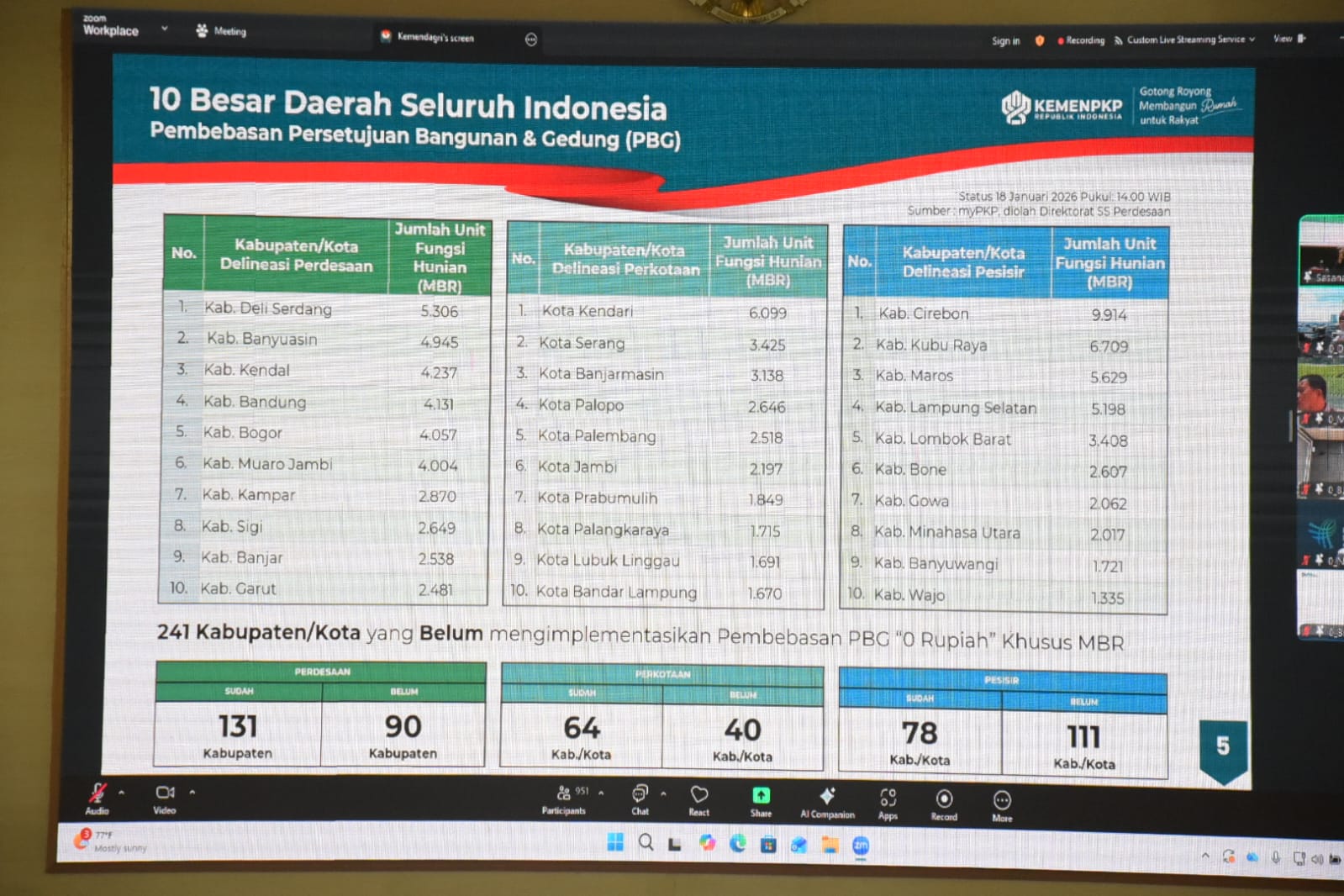Open the Windows Start menu
Viewport: 1344px width, 896px height.
coord(615,842)
